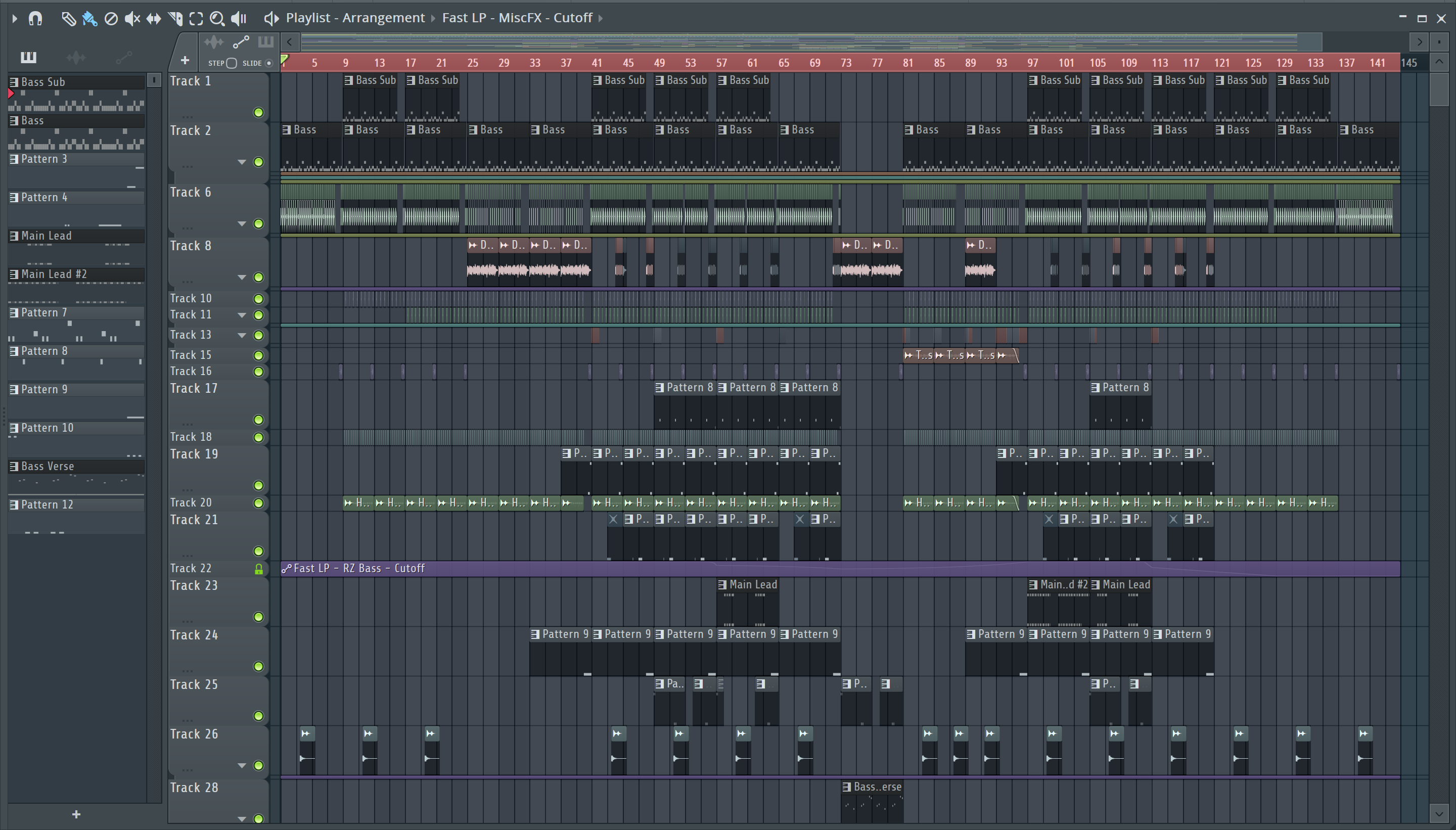Open the Fast LP - MiscFX - Cutoff menu
Image resolution: width=1456 pixels, height=830 pixels.
tap(517, 18)
